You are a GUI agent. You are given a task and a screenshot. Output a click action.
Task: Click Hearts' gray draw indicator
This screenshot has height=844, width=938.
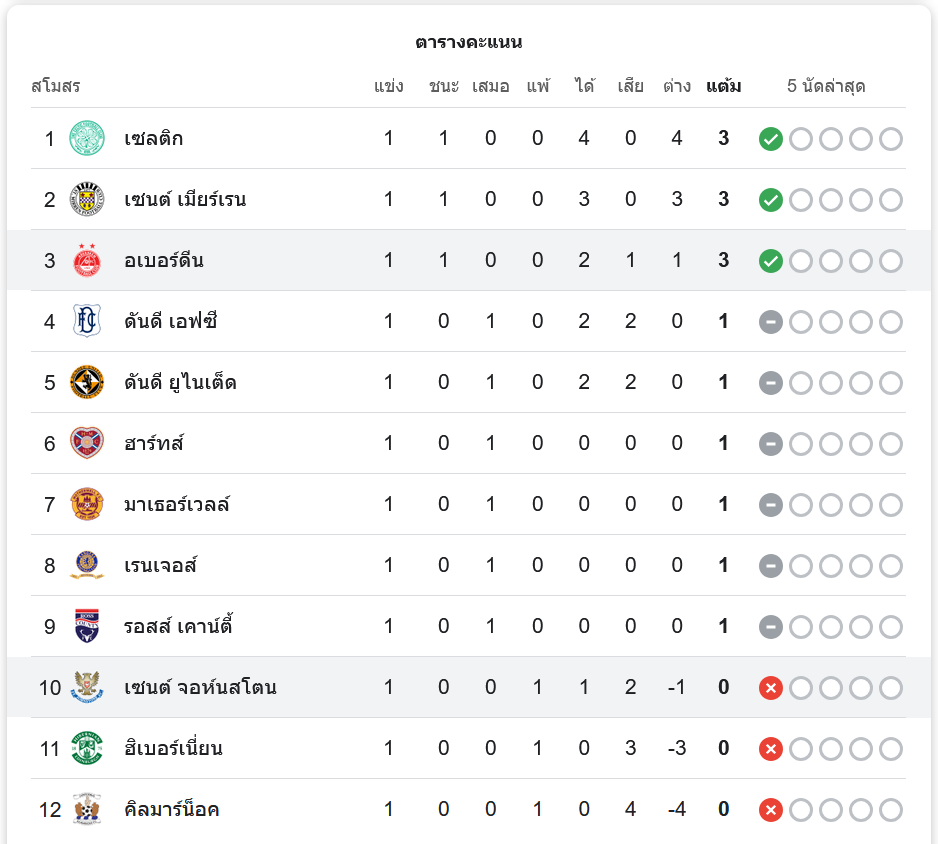point(770,444)
